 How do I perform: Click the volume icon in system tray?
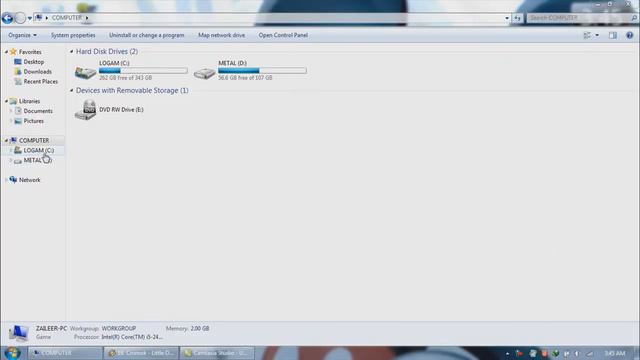click(x=576, y=353)
